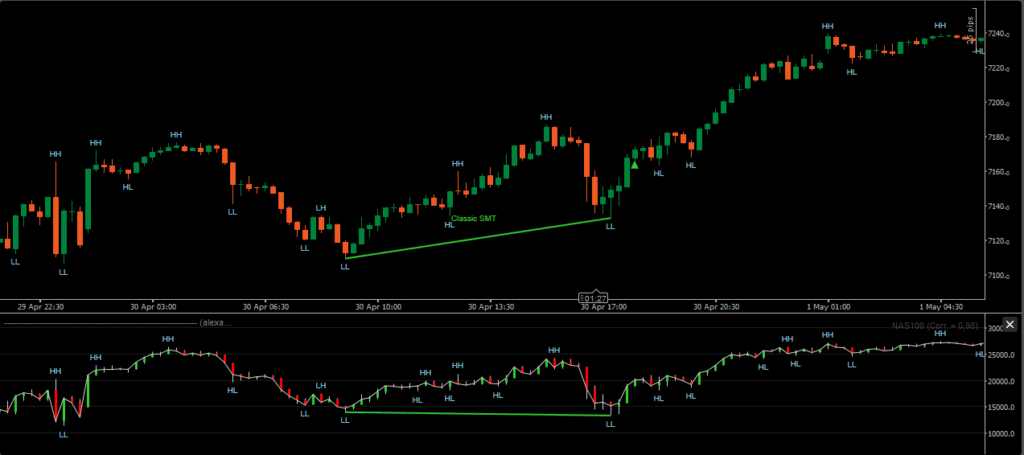Click the '30 Apr 03:00' time label
This screenshot has width=1024, height=455.
point(153,306)
